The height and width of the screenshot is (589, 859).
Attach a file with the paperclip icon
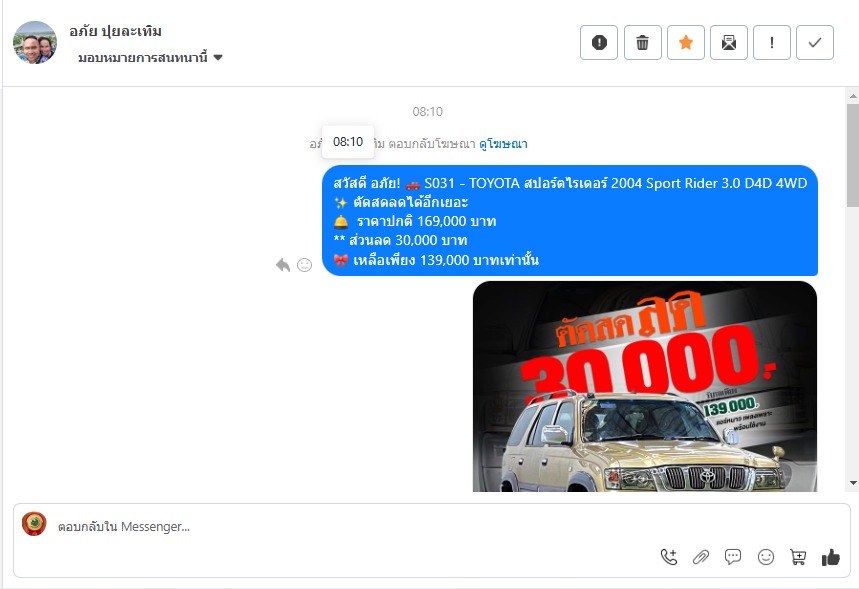701,557
